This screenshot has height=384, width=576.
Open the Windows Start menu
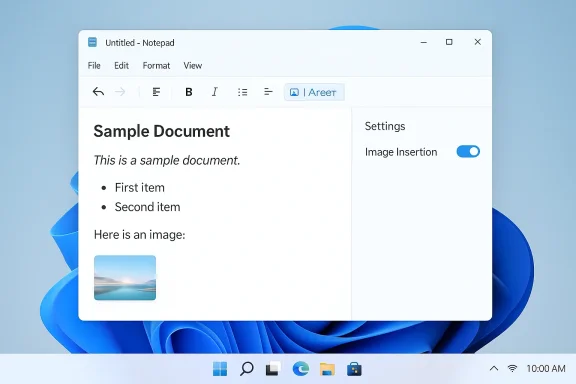220,369
